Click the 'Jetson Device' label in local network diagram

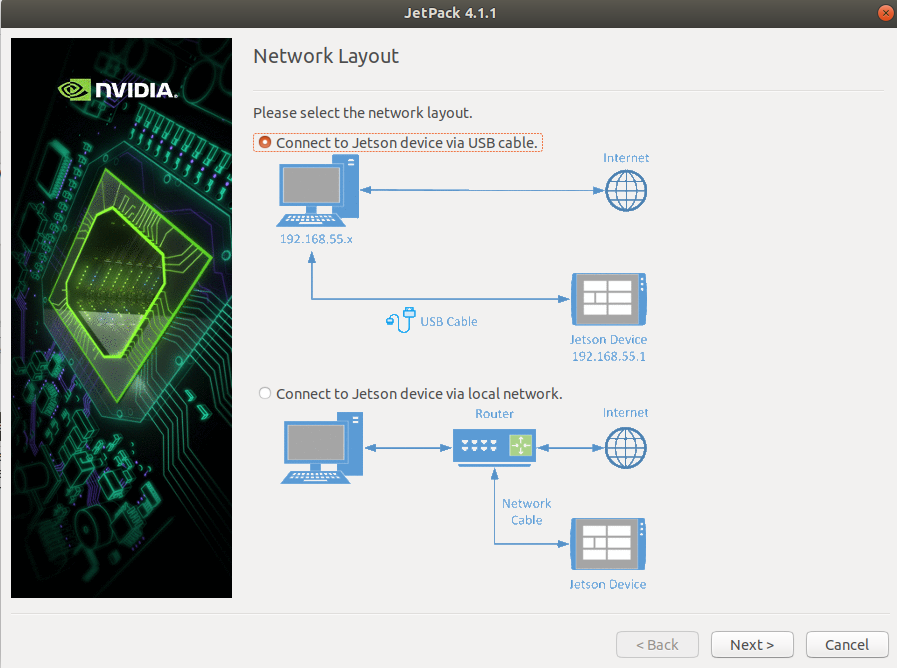(x=608, y=584)
